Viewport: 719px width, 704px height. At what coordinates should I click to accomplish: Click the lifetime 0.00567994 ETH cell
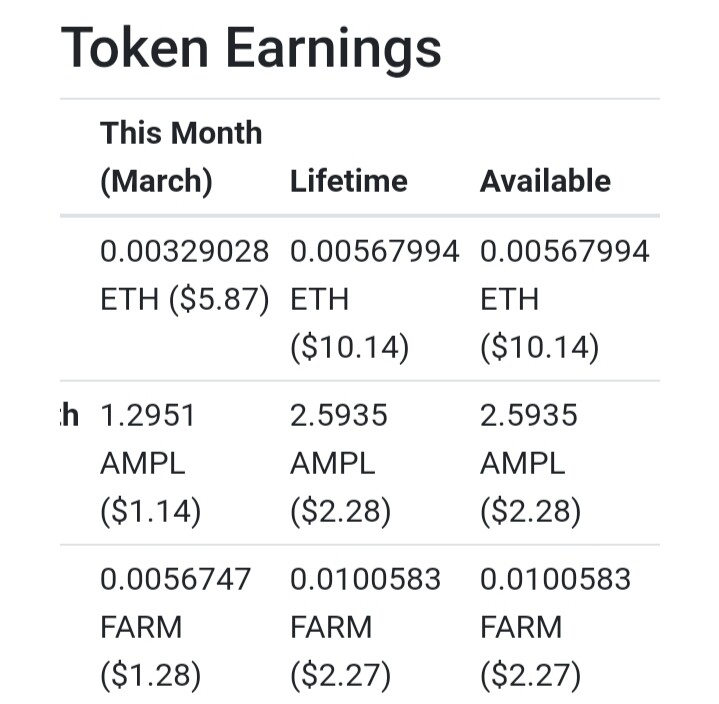pyautogui.click(x=375, y=299)
